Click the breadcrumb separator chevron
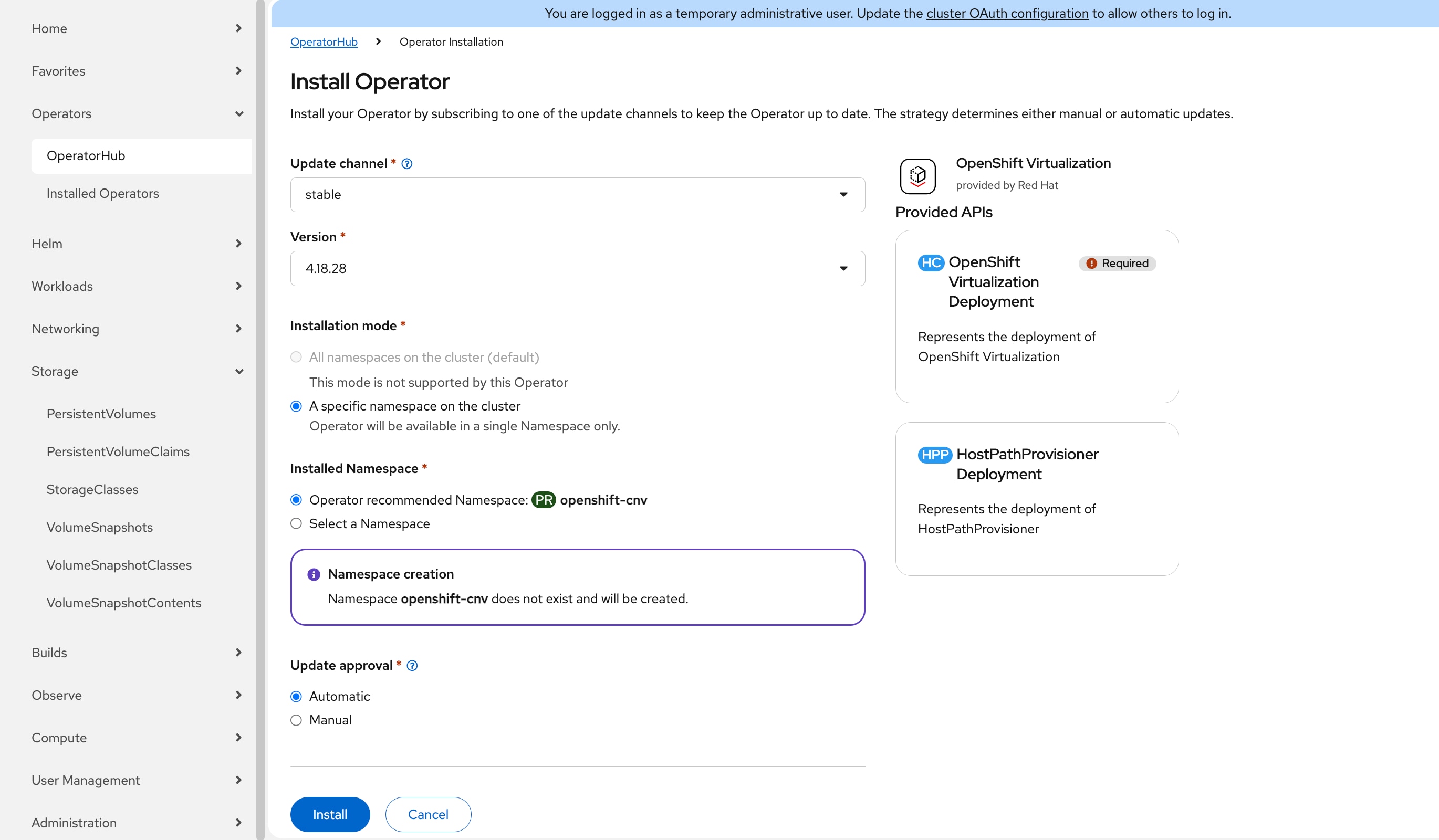Image resolution: width=1439 pixels, height=840 pixels. pyautogui.click(x=378, y=41)
